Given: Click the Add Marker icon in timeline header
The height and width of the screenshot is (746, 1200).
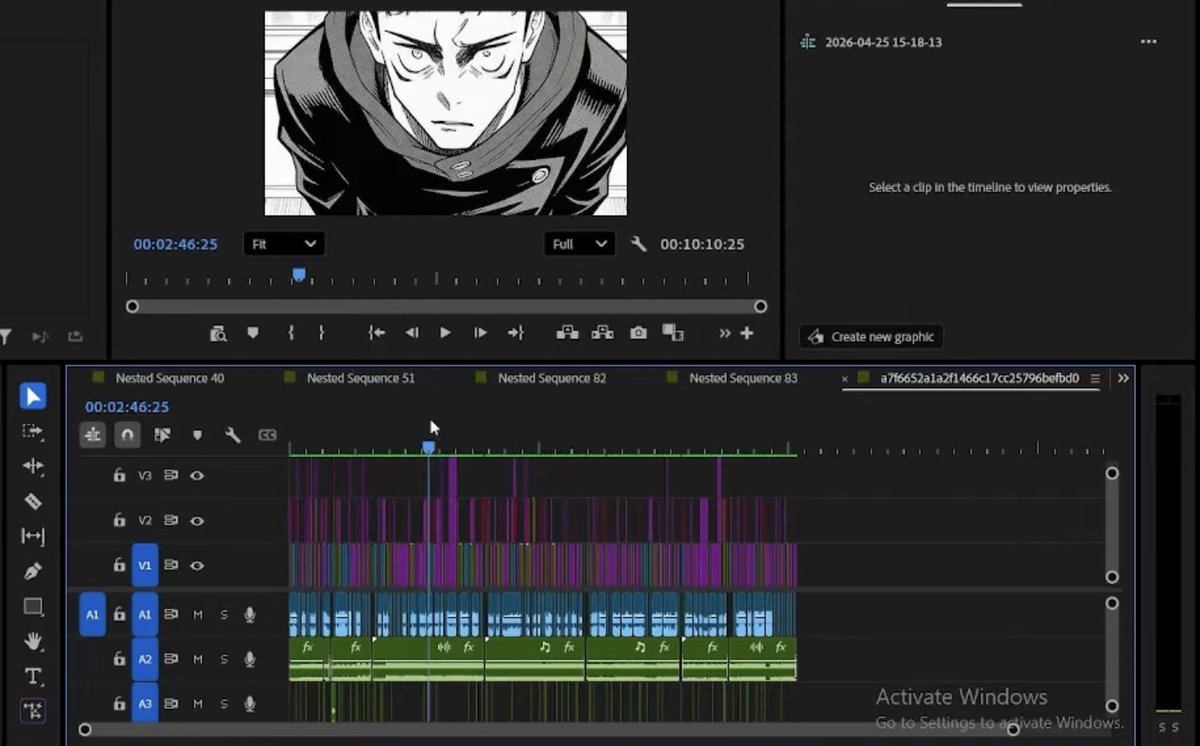Looking at the screenshot, I should 197,435.
